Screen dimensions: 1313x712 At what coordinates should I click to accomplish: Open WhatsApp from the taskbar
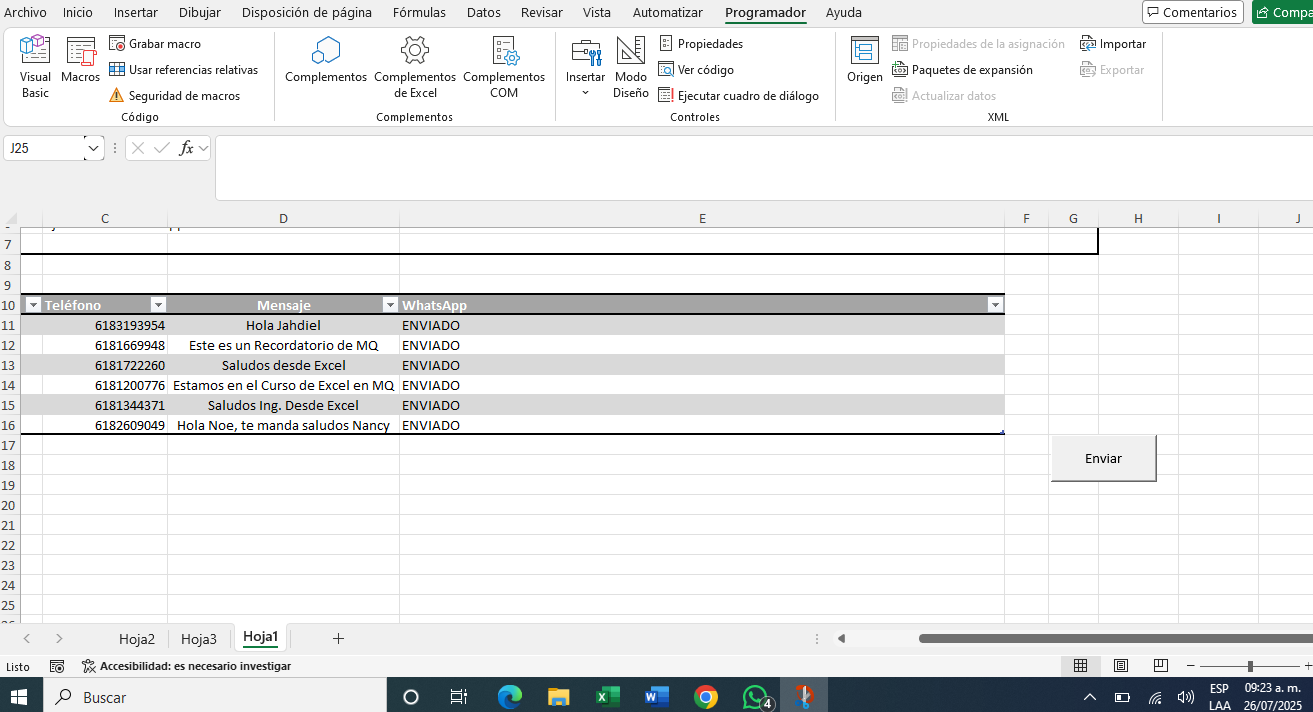pyautogui.click(x=756, y=697)
